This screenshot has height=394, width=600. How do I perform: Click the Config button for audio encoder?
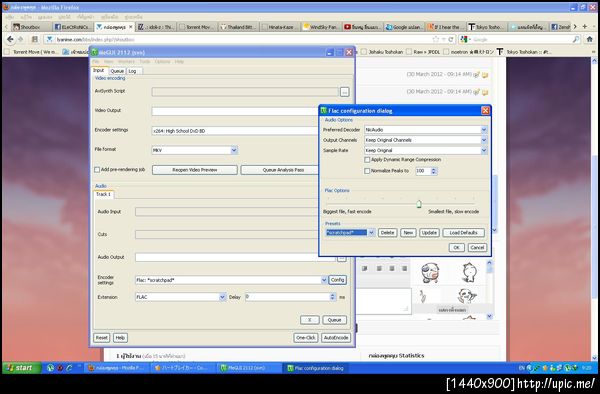click(338, 280)
